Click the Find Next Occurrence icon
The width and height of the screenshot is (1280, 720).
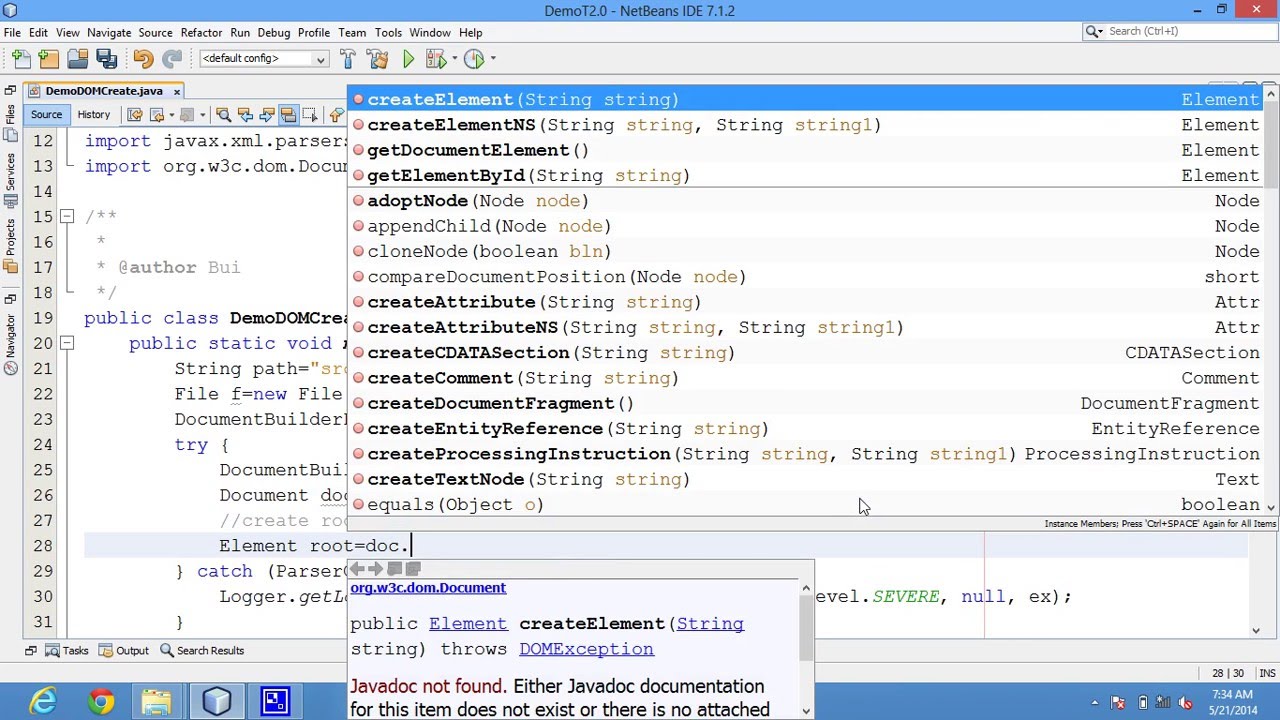pos(266,115)
